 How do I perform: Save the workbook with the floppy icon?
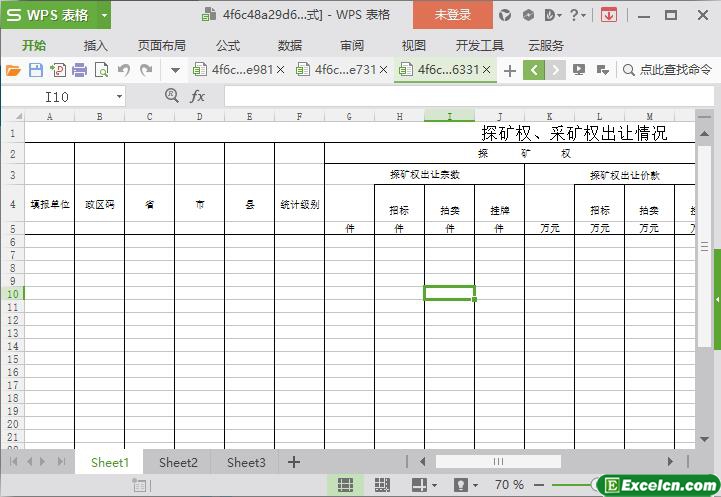click(36, 70)
